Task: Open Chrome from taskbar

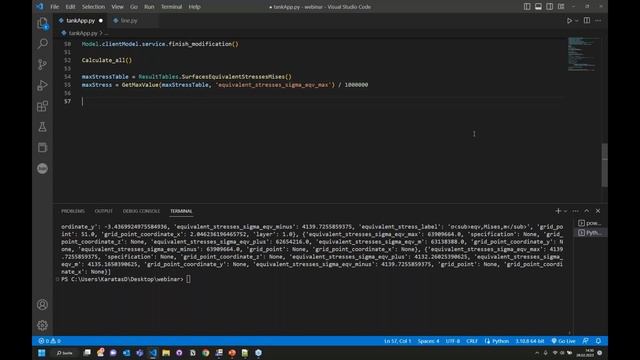Action: point(206,353)
